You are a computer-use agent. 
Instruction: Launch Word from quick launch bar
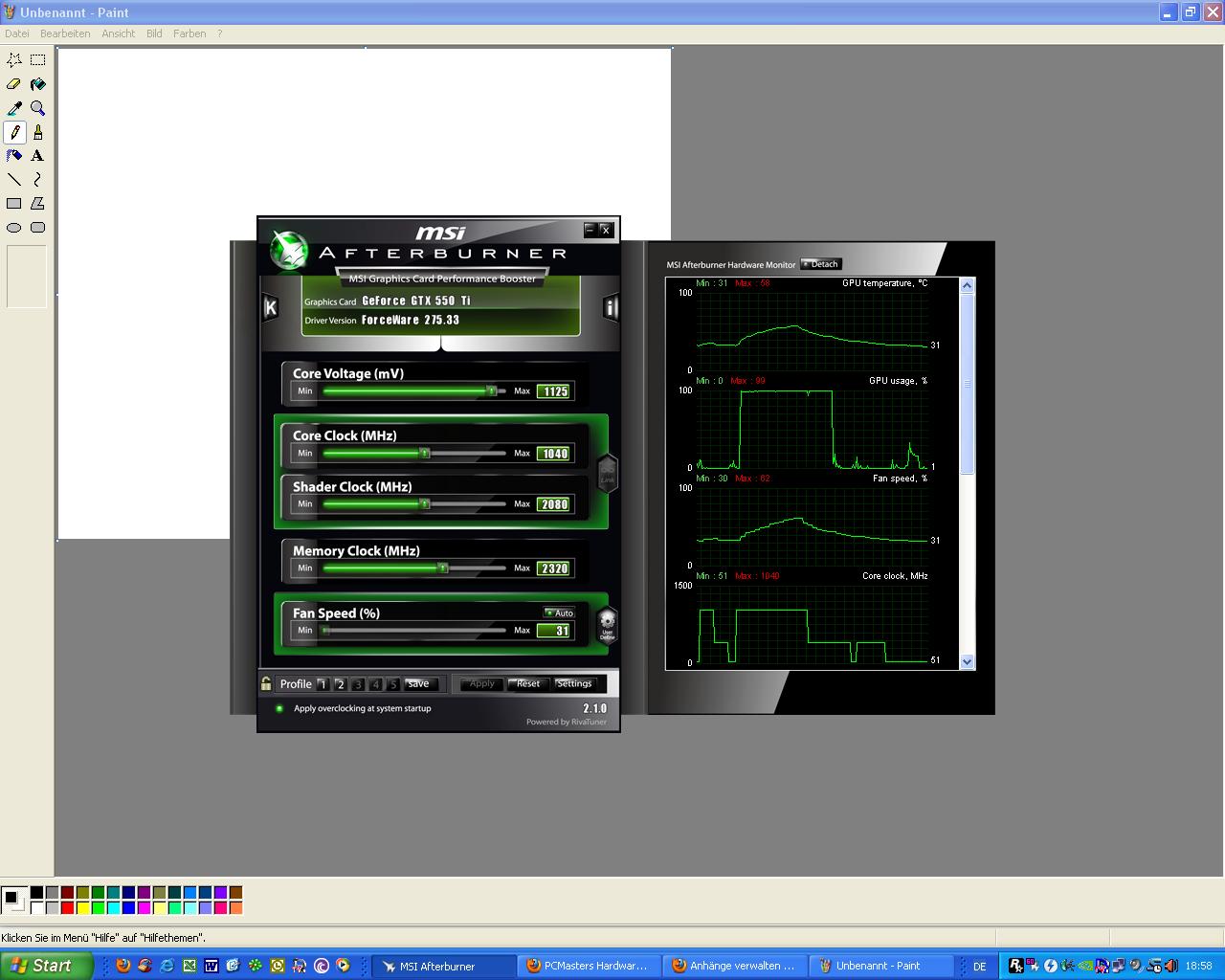tap(212, 966)
